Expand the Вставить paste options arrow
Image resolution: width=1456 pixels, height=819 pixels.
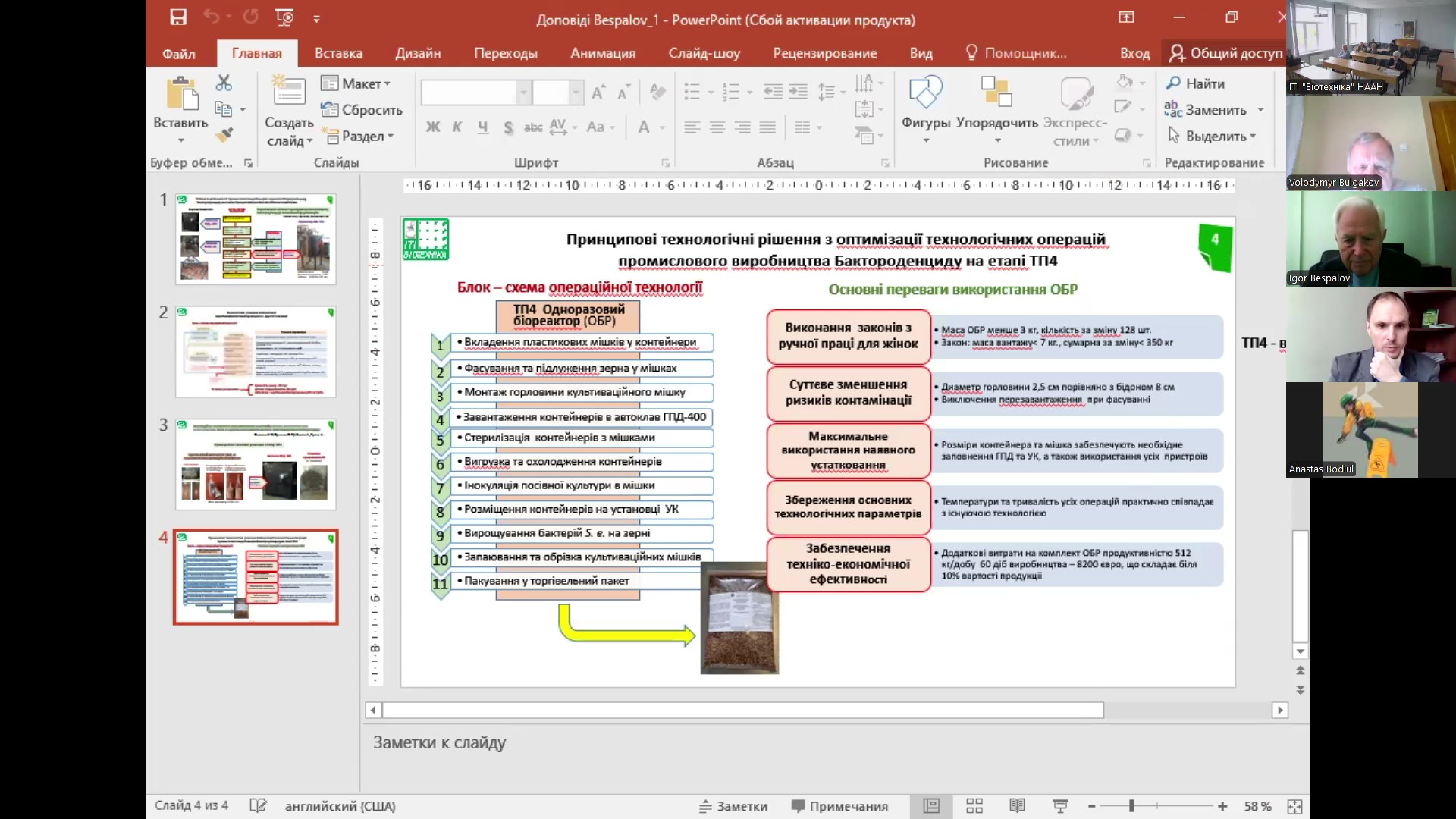tap(180, 140)
